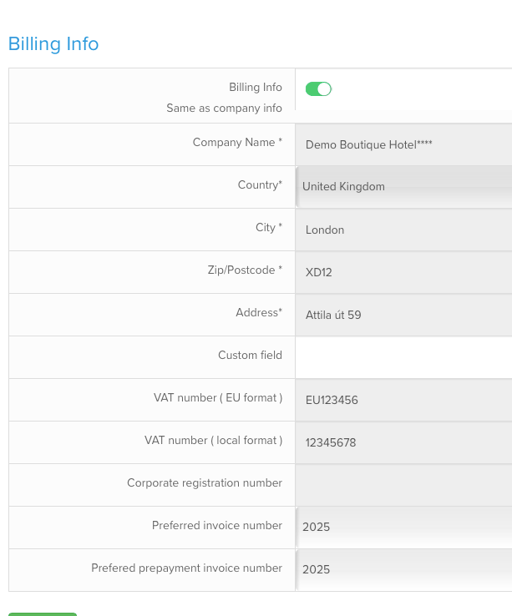The height and width of the screenshot is (616, 512).
Task: Click the Company Name input field
Action: coord(404,145)
